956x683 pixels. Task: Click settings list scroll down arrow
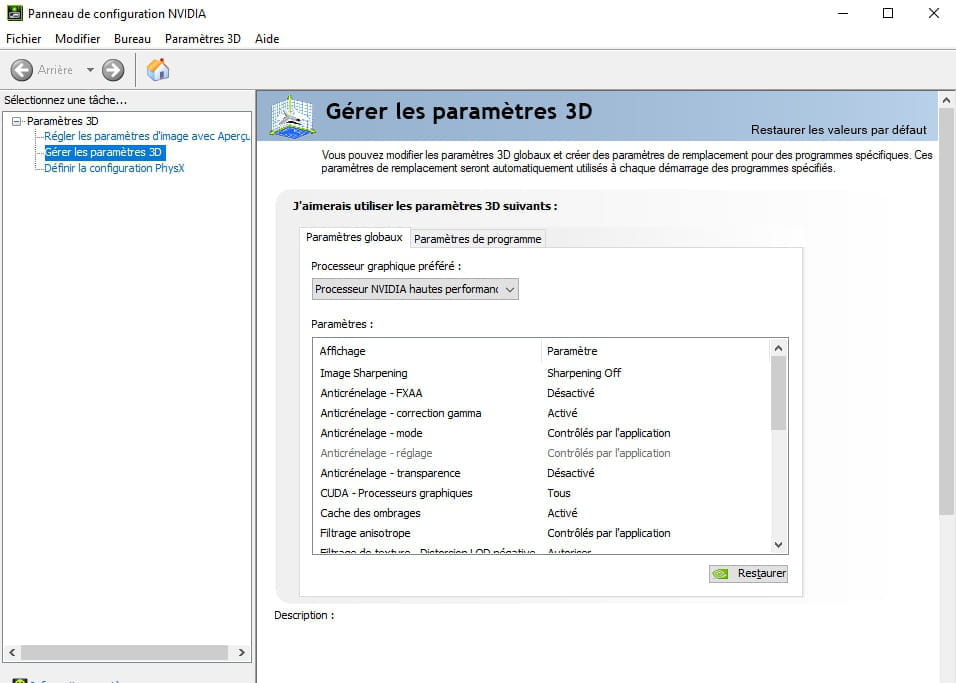(x=778, y=545)
